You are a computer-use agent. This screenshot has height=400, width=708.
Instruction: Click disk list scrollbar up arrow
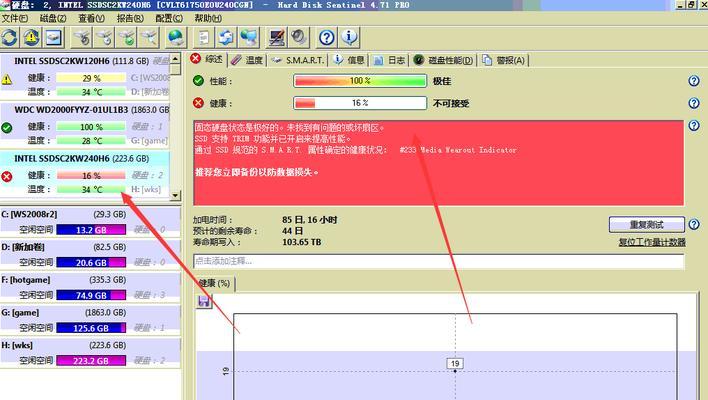point(175,59)
